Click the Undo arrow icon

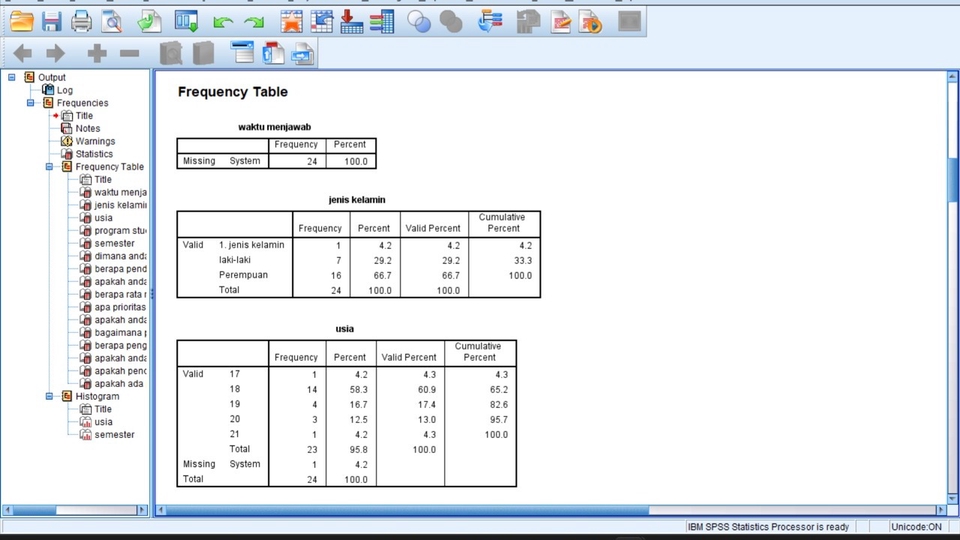click(x=223, y=21)
